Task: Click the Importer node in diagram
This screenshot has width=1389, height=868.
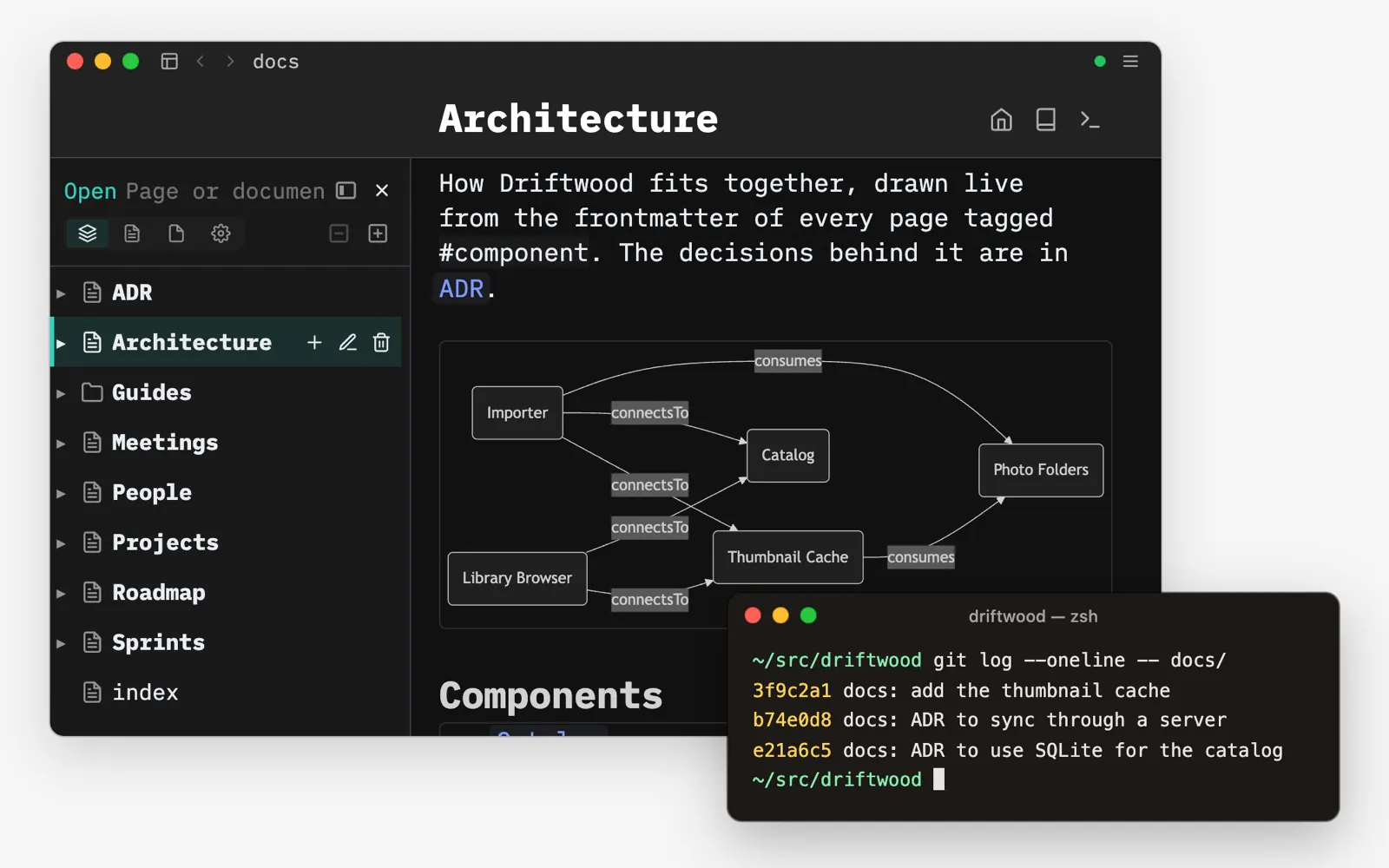Action: click(x=517, y=413)
